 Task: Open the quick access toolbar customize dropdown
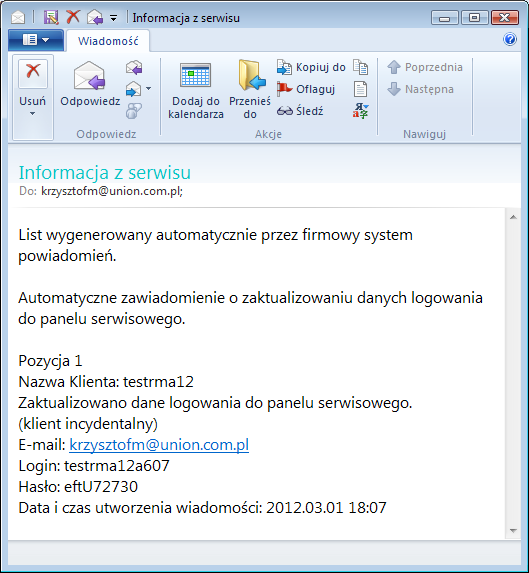pyautogui.click(x=114, y=18)
